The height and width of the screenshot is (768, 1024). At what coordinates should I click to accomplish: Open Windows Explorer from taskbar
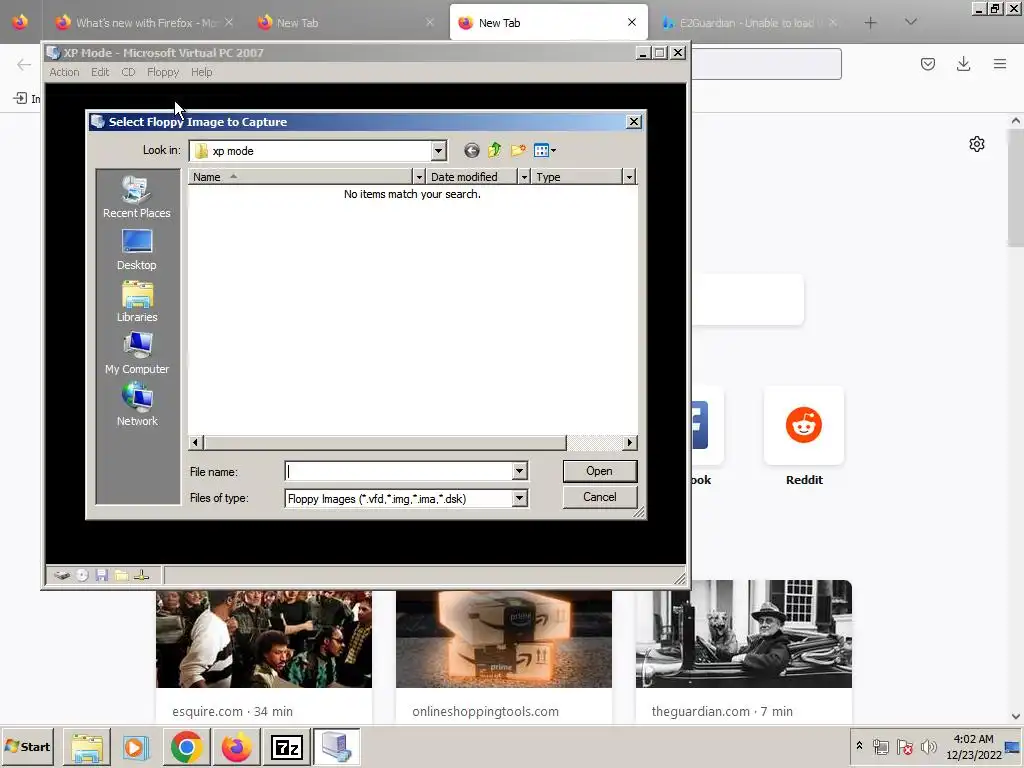(86, 747)
